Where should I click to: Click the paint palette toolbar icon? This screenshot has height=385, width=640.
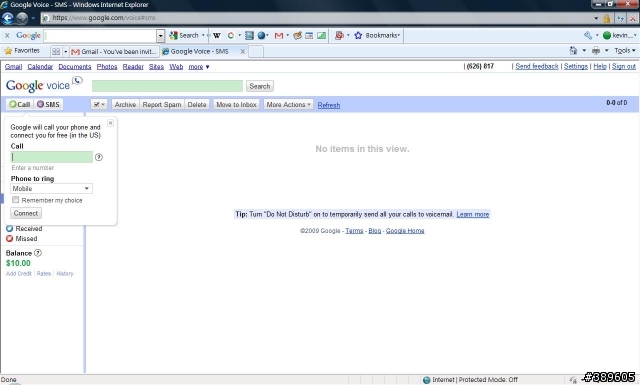[298, 36]
